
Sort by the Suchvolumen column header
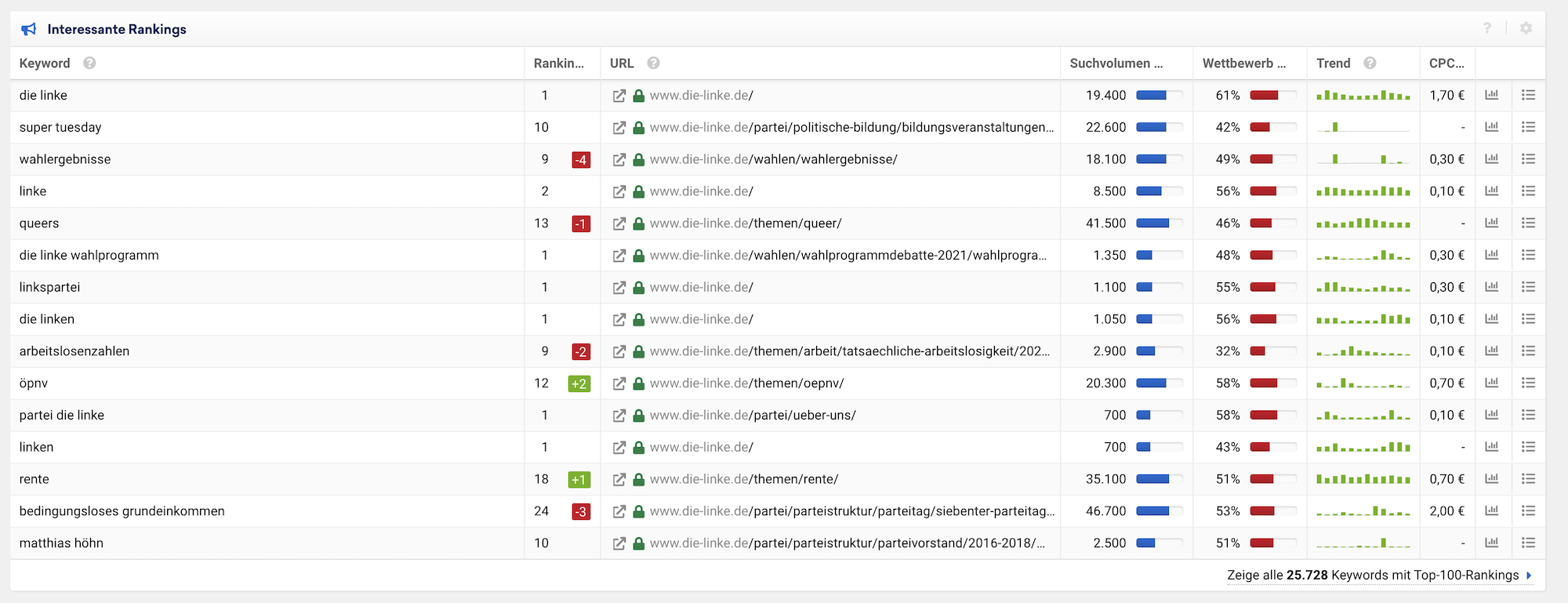point(1116,63)
